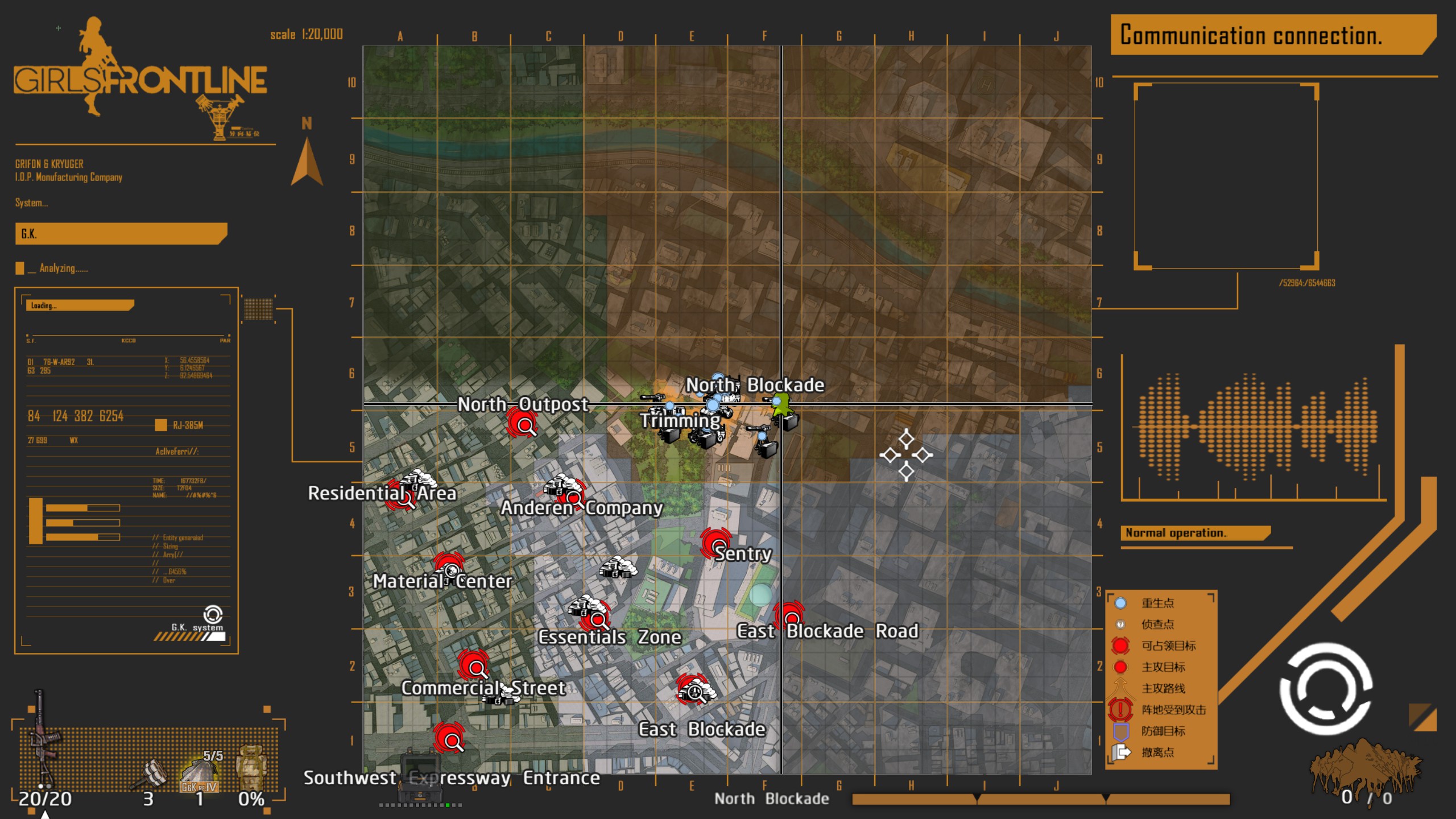The height and width of the screenshot is (819, 1456).
Task: Click the Trimming map label
Action: coord(680,420)
